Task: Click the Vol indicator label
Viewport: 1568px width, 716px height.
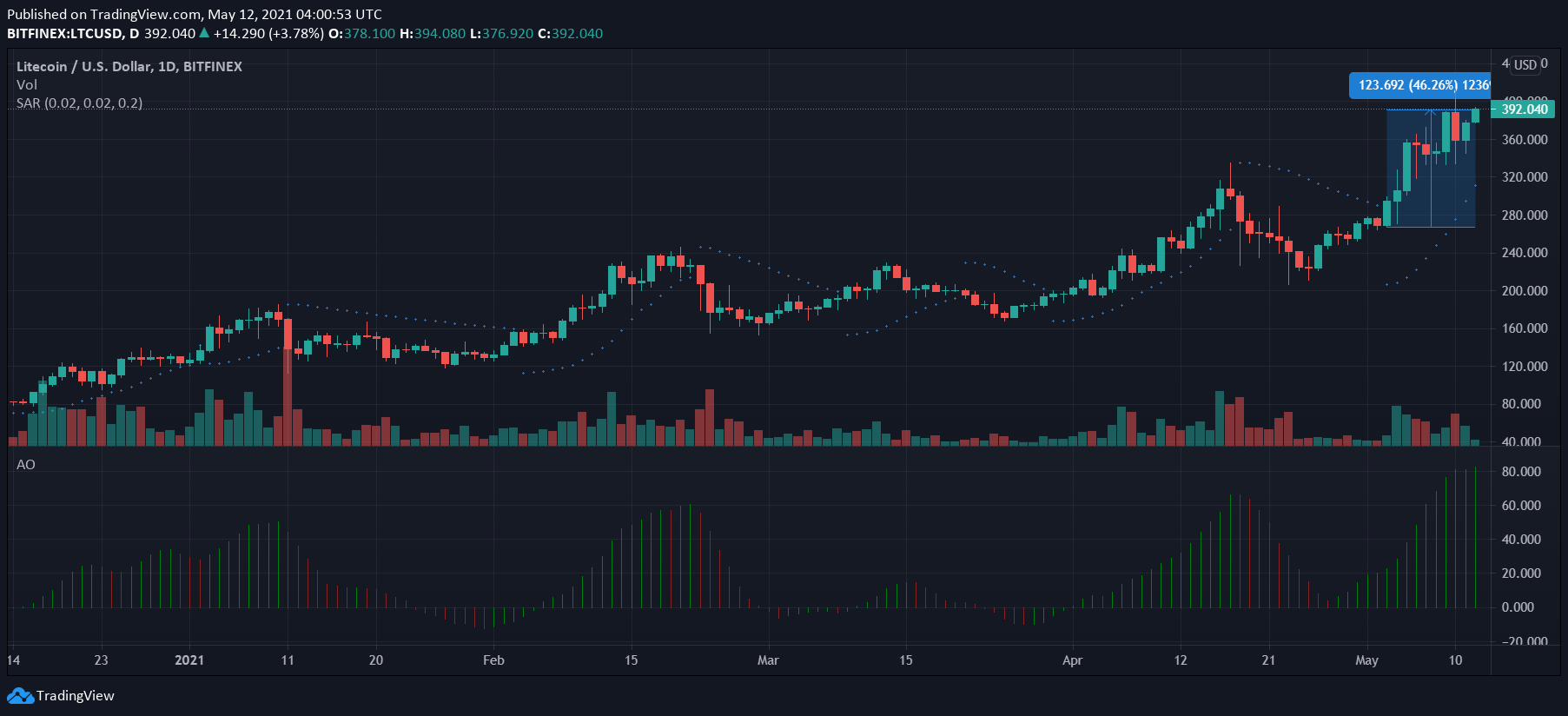Action: 27,85
